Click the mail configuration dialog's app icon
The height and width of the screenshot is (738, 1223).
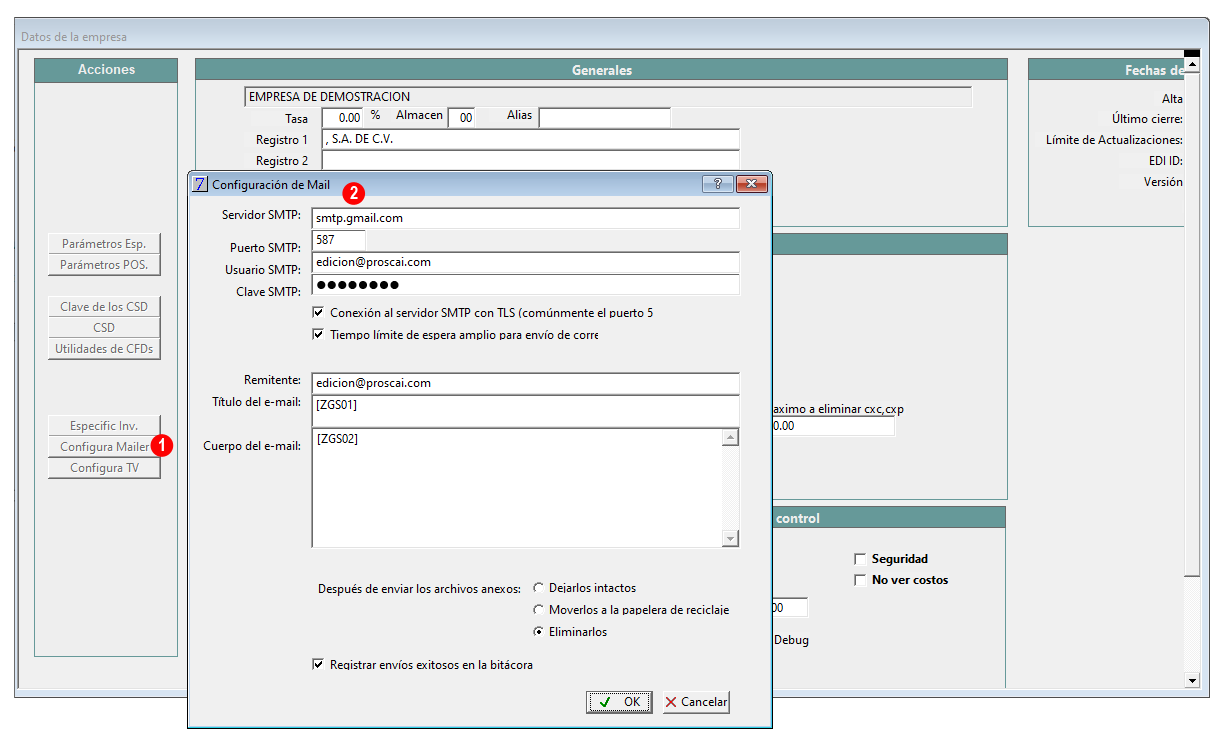coord(200,184)
